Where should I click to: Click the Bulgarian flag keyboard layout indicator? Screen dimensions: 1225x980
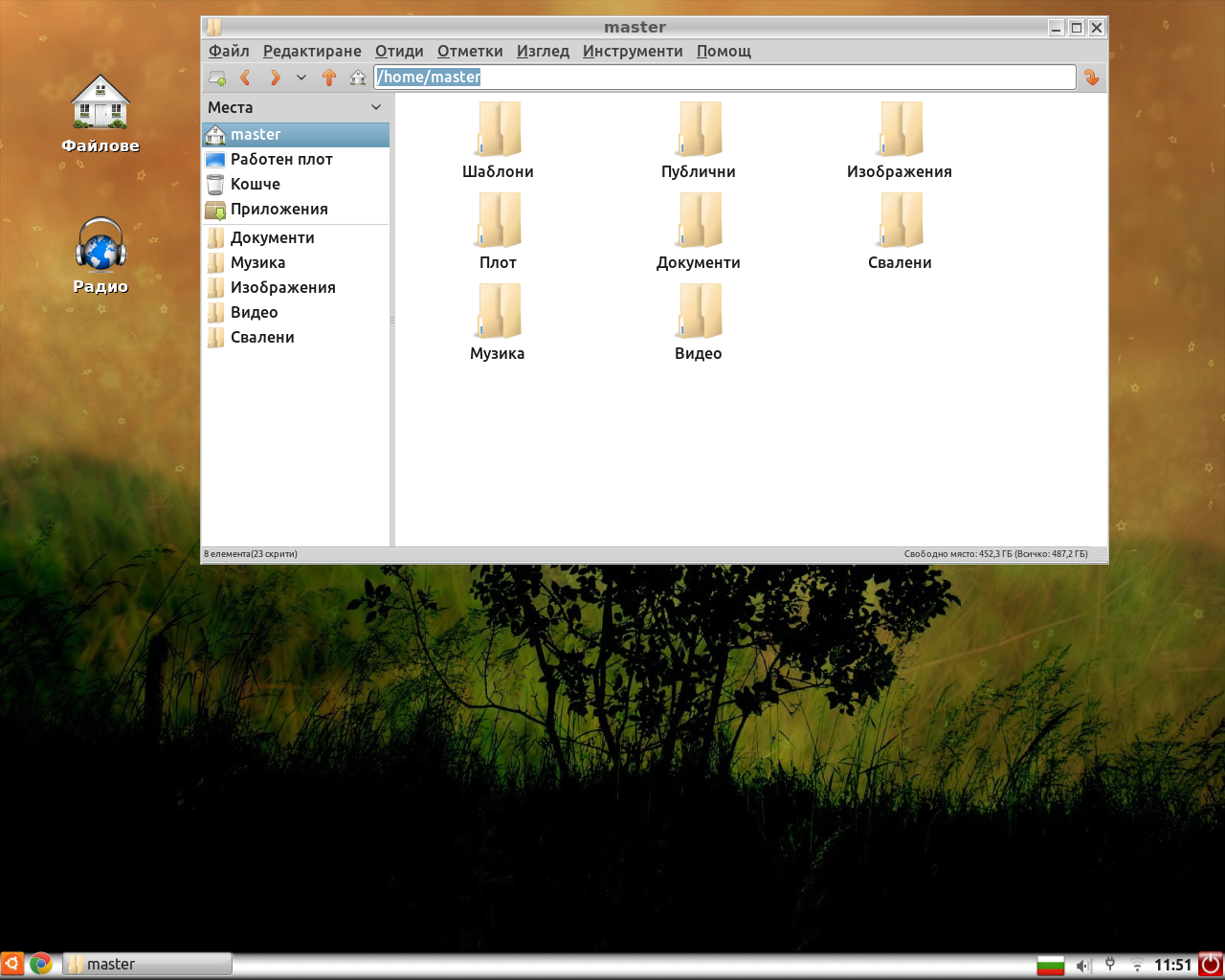tap(1051, 965)
